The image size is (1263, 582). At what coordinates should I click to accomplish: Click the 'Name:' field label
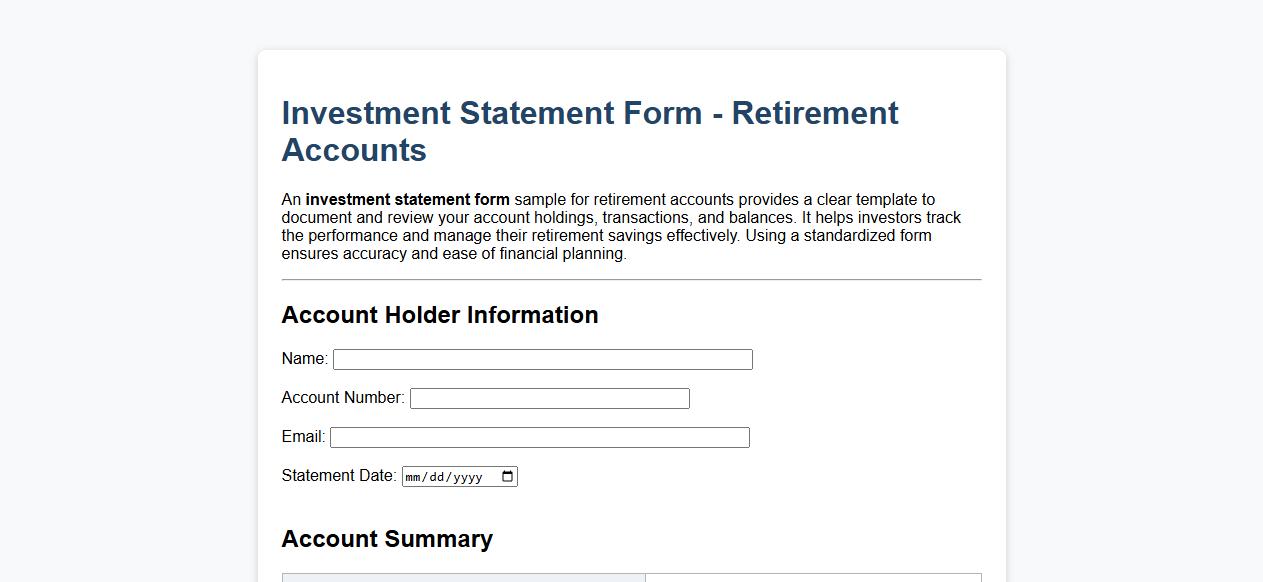(303, 358)
